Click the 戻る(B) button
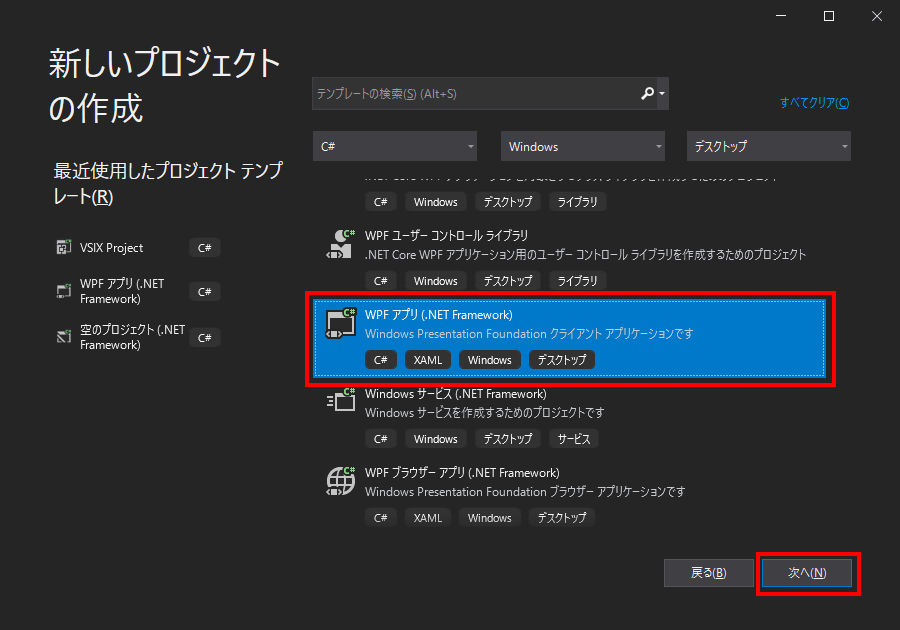The width and height of the screenshot is (900, 630). [x=708, y=573]
